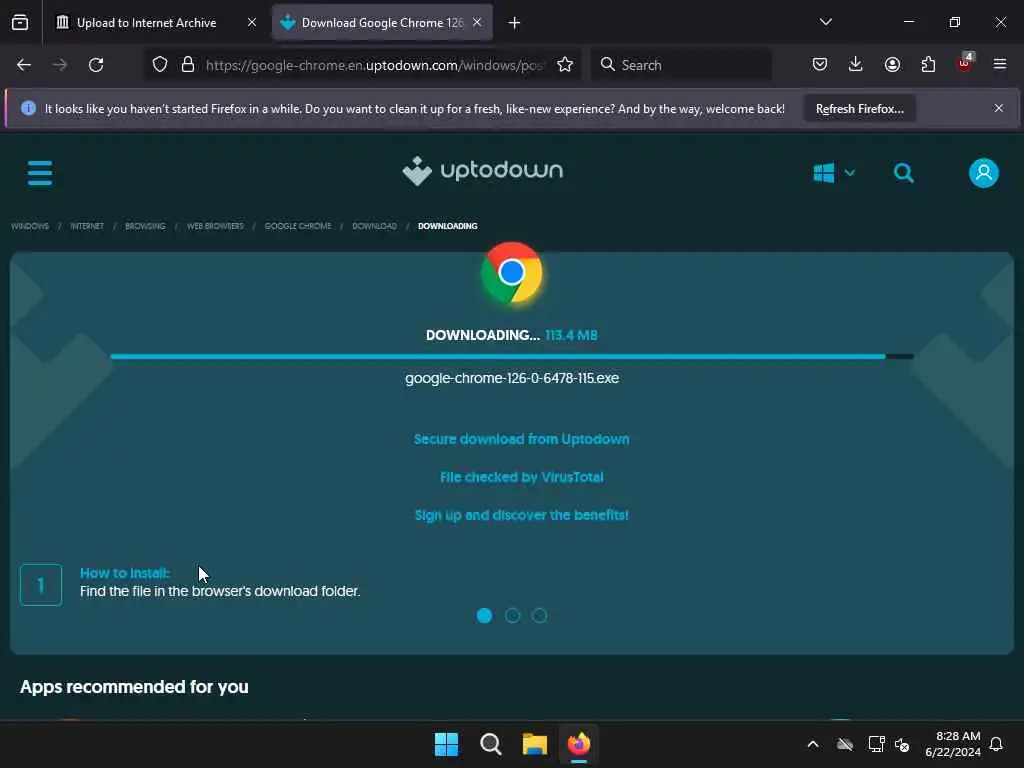Show site security padlock info
This screenshot has height=768, width=1024.
click(x=188, y=65)
